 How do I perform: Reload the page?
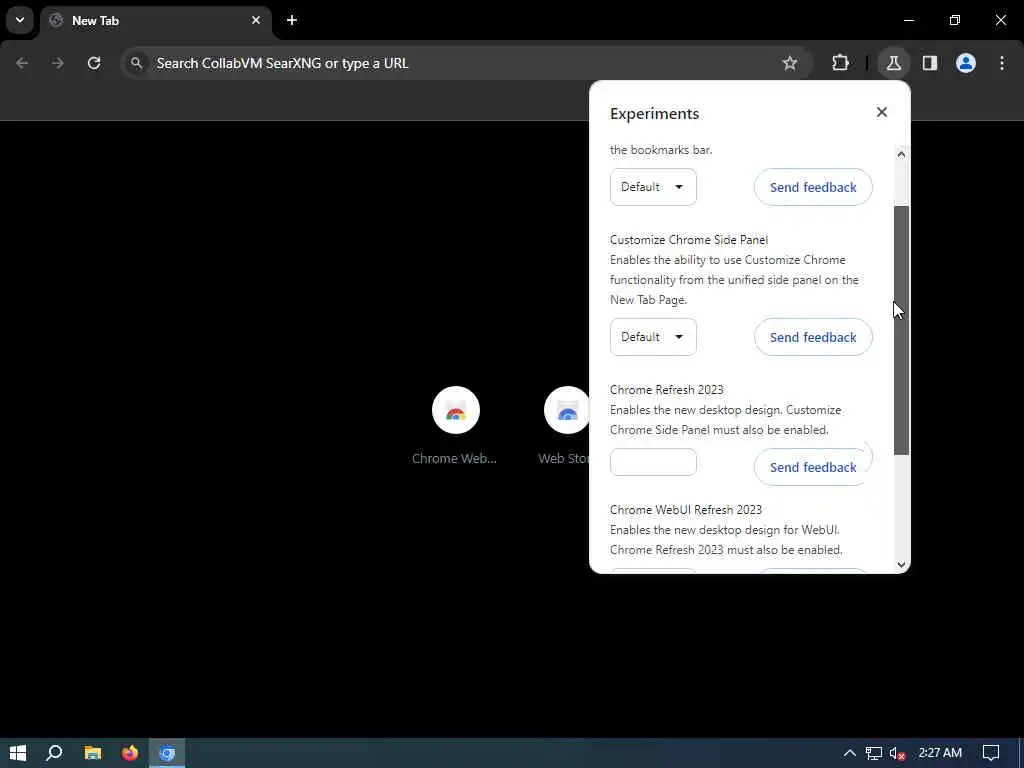click(x=94, y=63)
